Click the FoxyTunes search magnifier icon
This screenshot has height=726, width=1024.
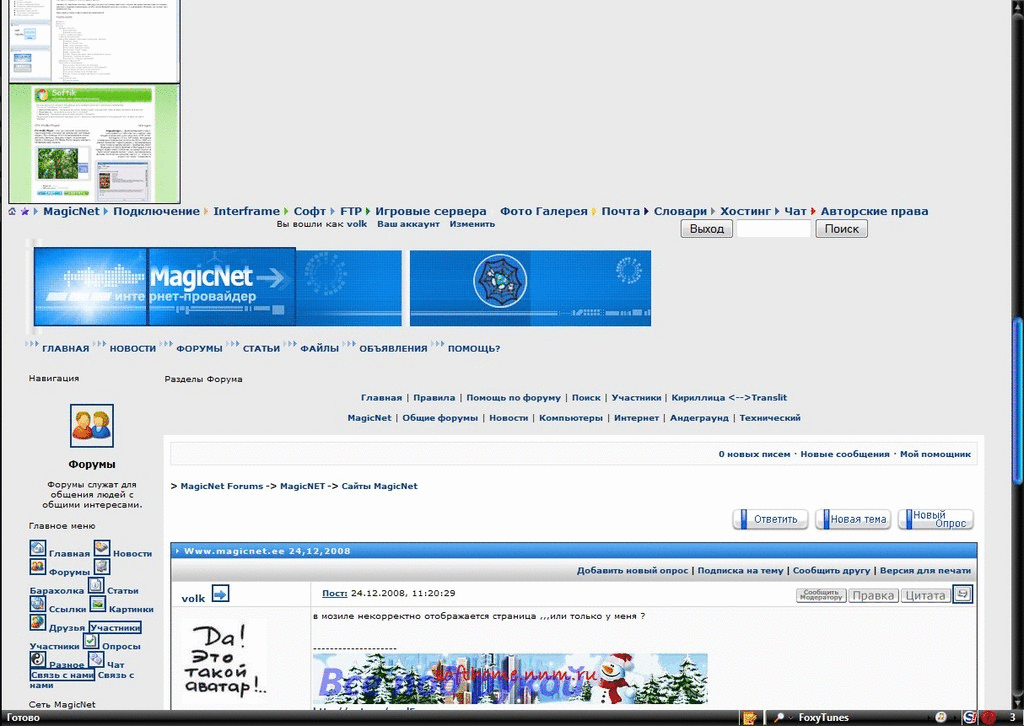778,718
